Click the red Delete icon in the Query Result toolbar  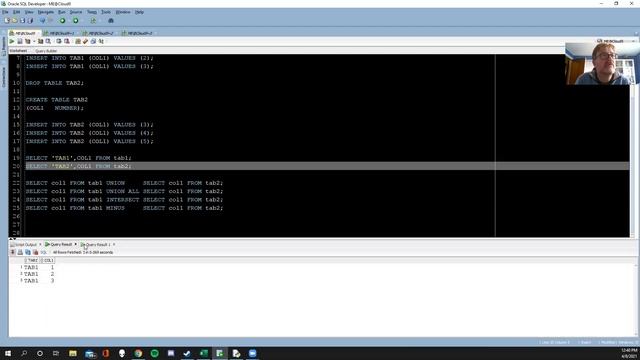tap(36, 253)
